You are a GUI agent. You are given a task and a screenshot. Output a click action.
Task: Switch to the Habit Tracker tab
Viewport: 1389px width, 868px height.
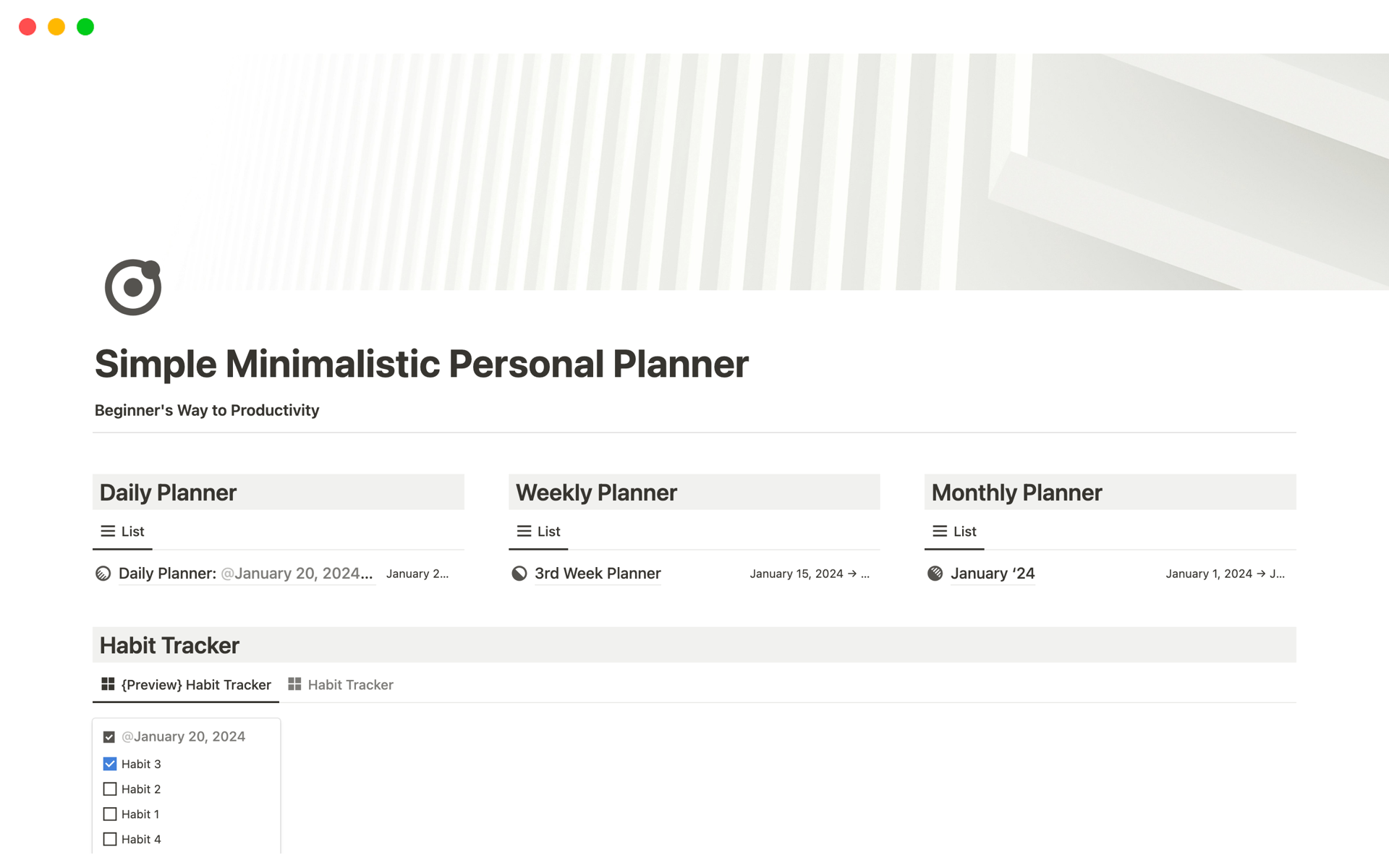pyautogui.click(x=350, y=684)
